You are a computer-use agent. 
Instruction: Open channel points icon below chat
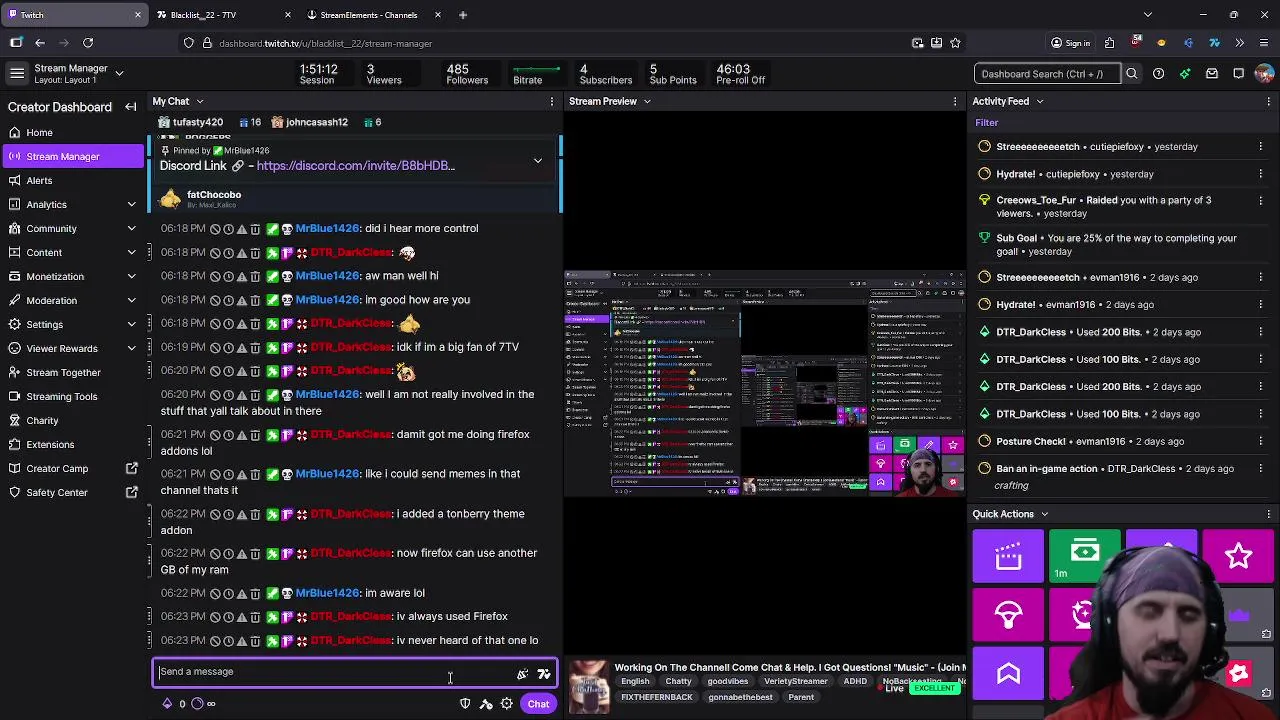197,704
